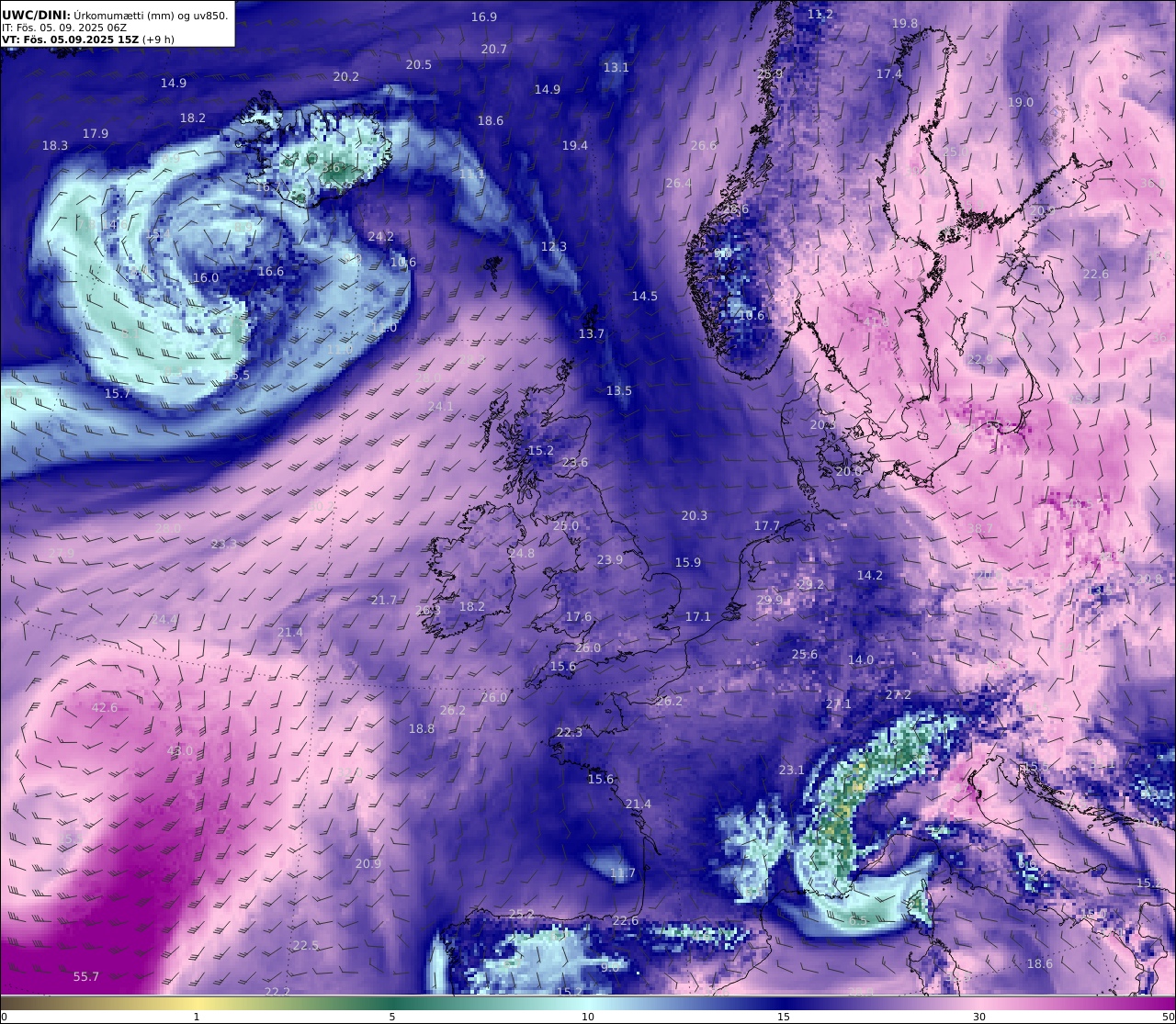Screen dimensions: 1176x1024
Task: Click the 24.2 value label
Action: pyautogui.click(x=381, y=236)
